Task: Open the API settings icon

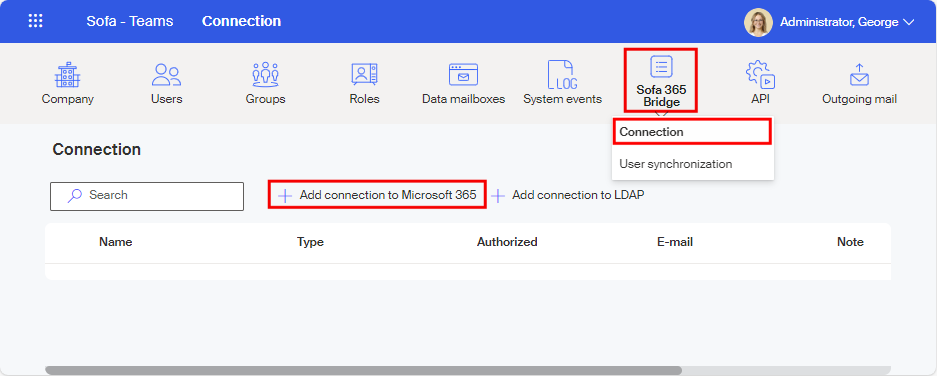Action: pos(760,75)
